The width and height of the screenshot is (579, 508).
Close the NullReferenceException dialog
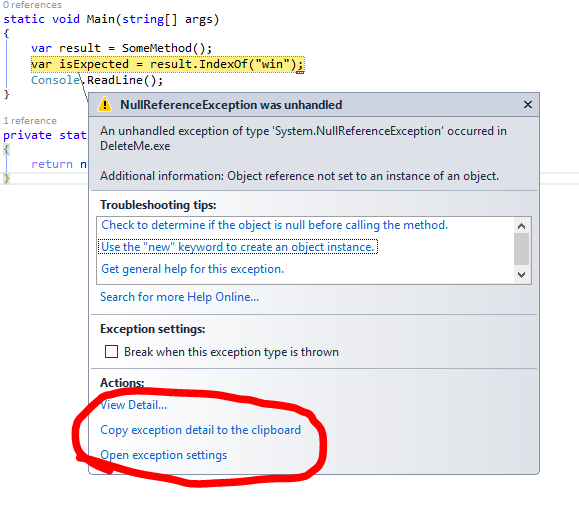tap(528, 104)
